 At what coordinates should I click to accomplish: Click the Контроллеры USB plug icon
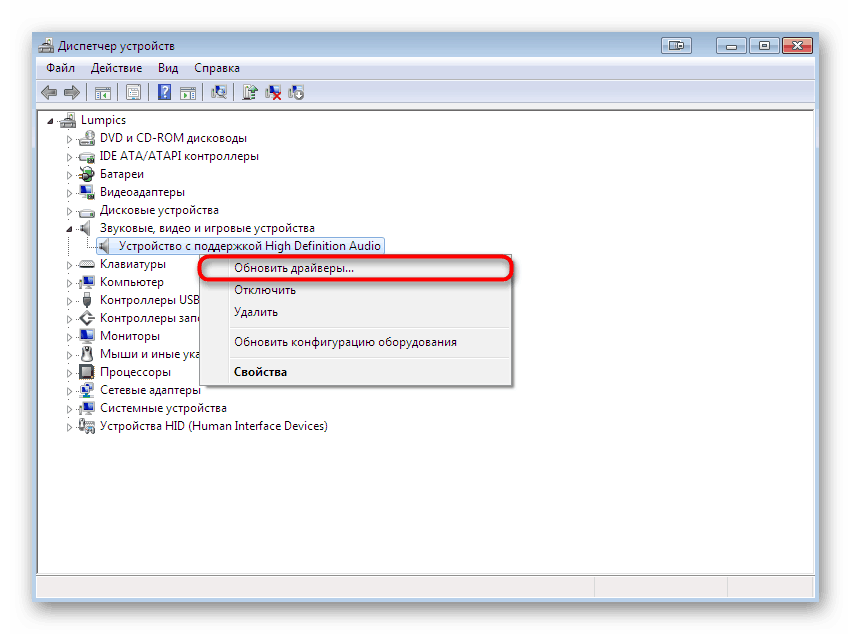[86, 300]
